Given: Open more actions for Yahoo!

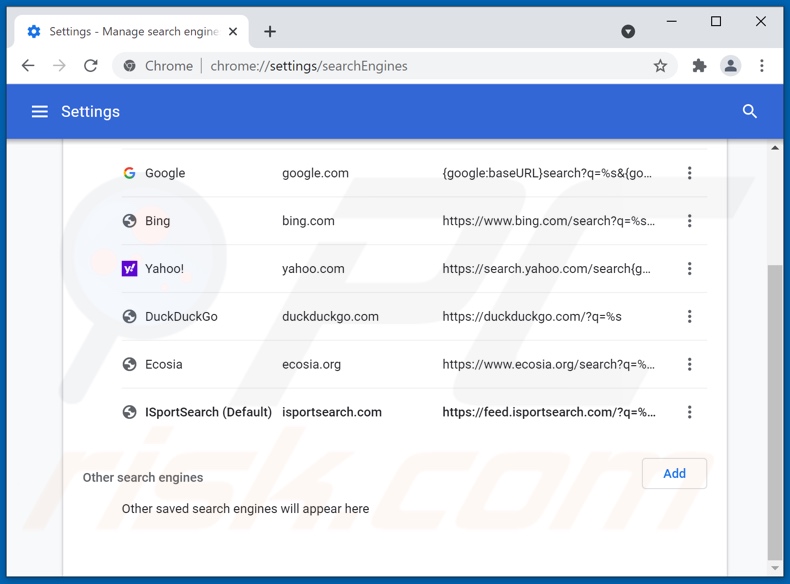Looking at the screenshot, I should [689, 269].
